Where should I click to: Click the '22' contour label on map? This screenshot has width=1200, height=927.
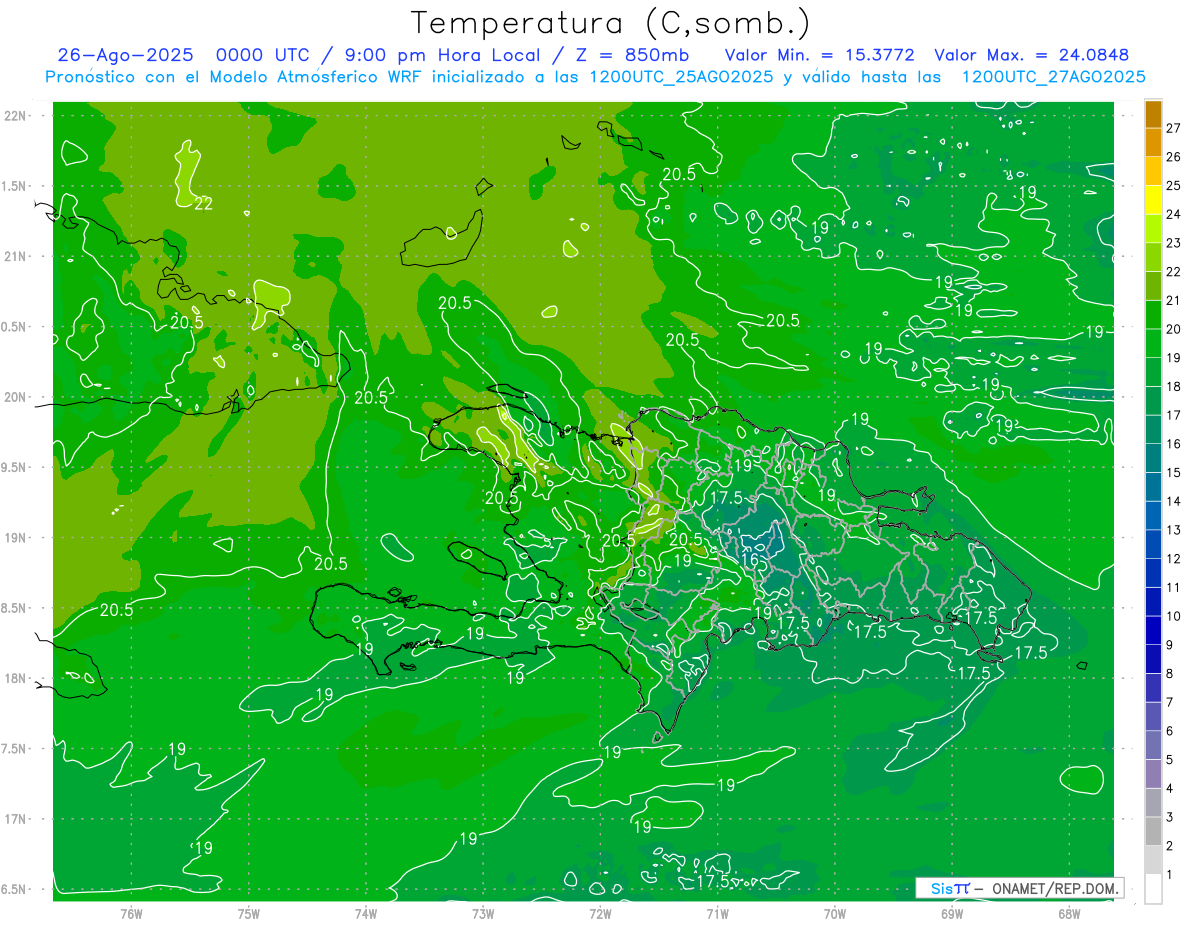203,204
